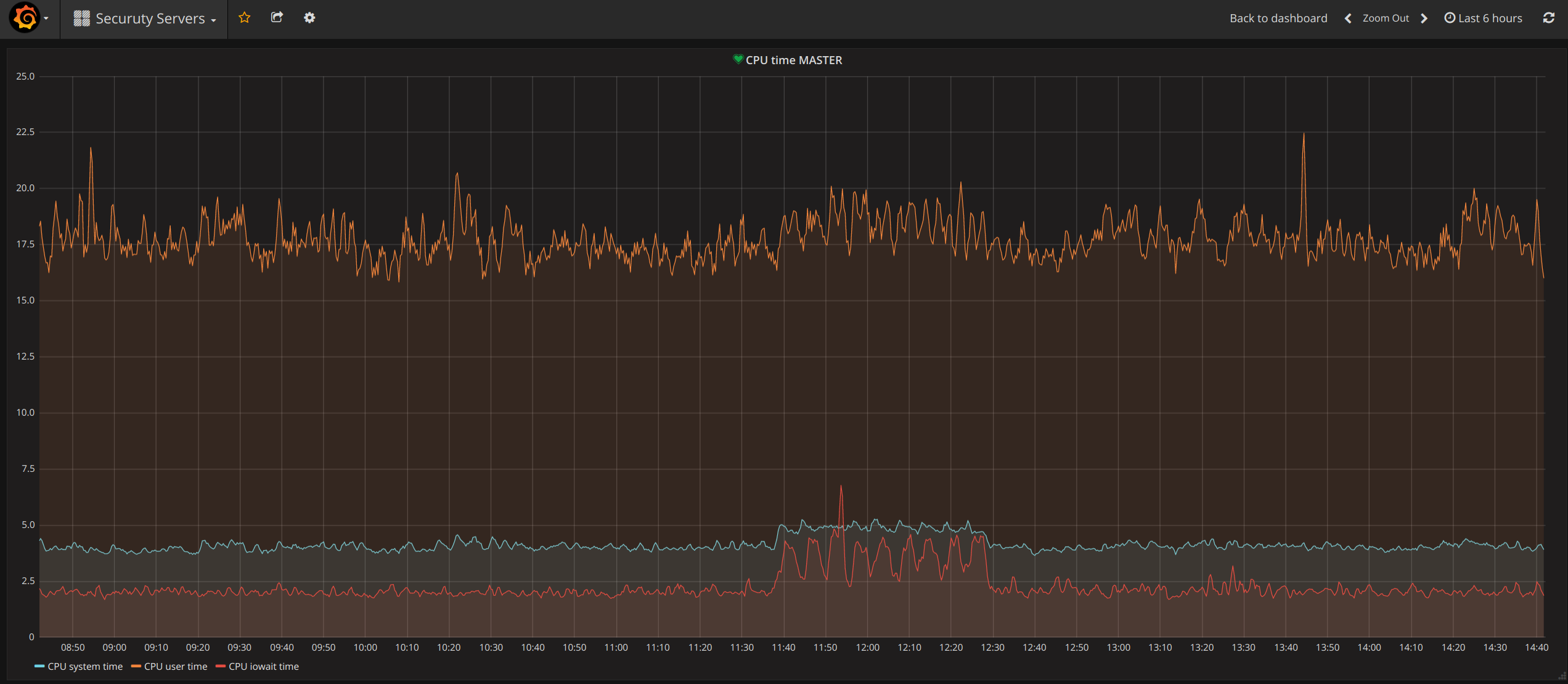Click the Zoom Out button

pyautogui.click(x=1386, y=19)
